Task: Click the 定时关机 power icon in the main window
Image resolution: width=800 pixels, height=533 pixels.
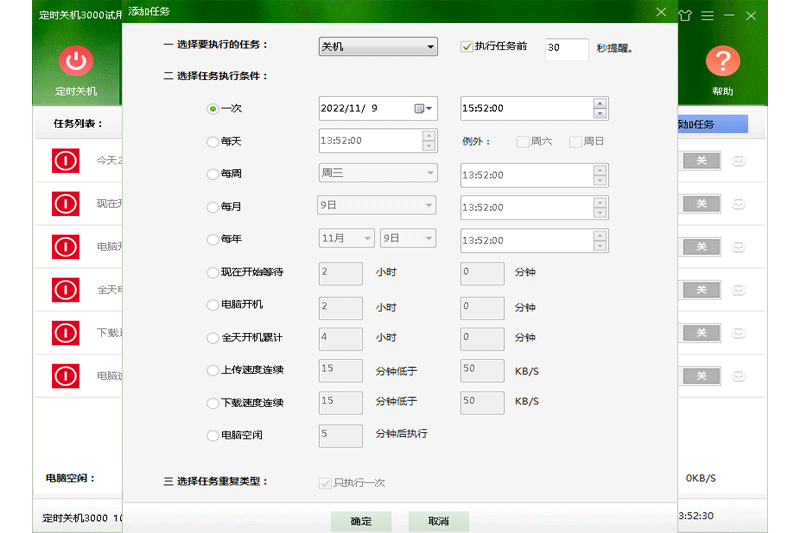Action: point(76,61)
